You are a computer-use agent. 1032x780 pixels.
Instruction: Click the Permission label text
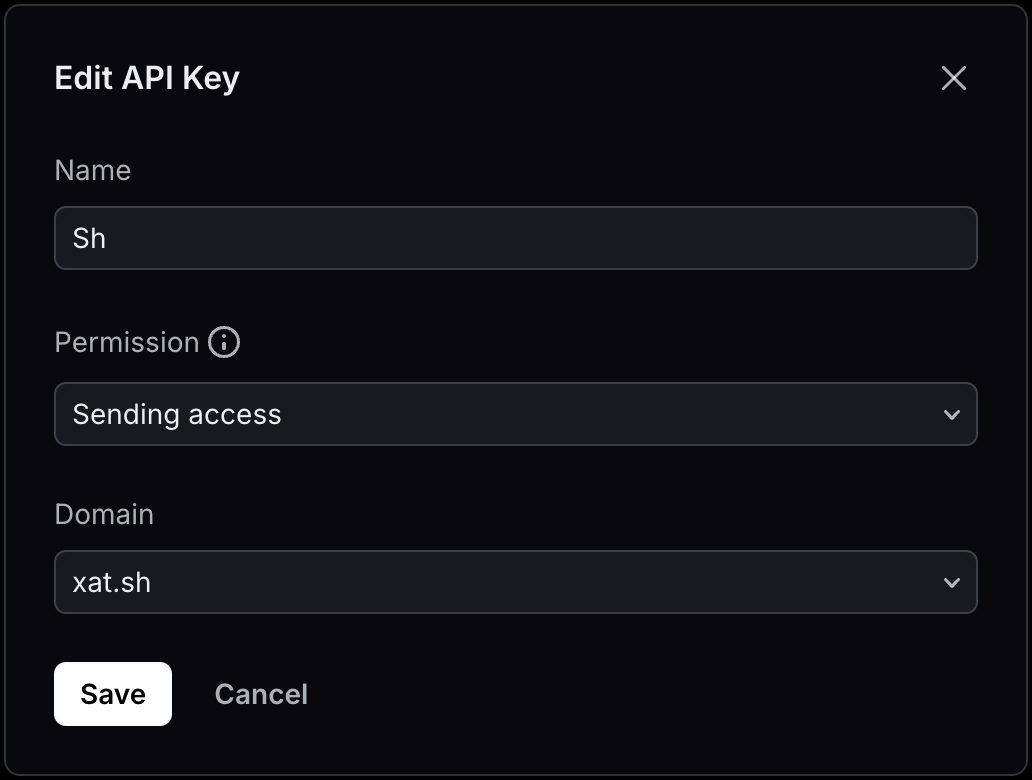(127, 343)
